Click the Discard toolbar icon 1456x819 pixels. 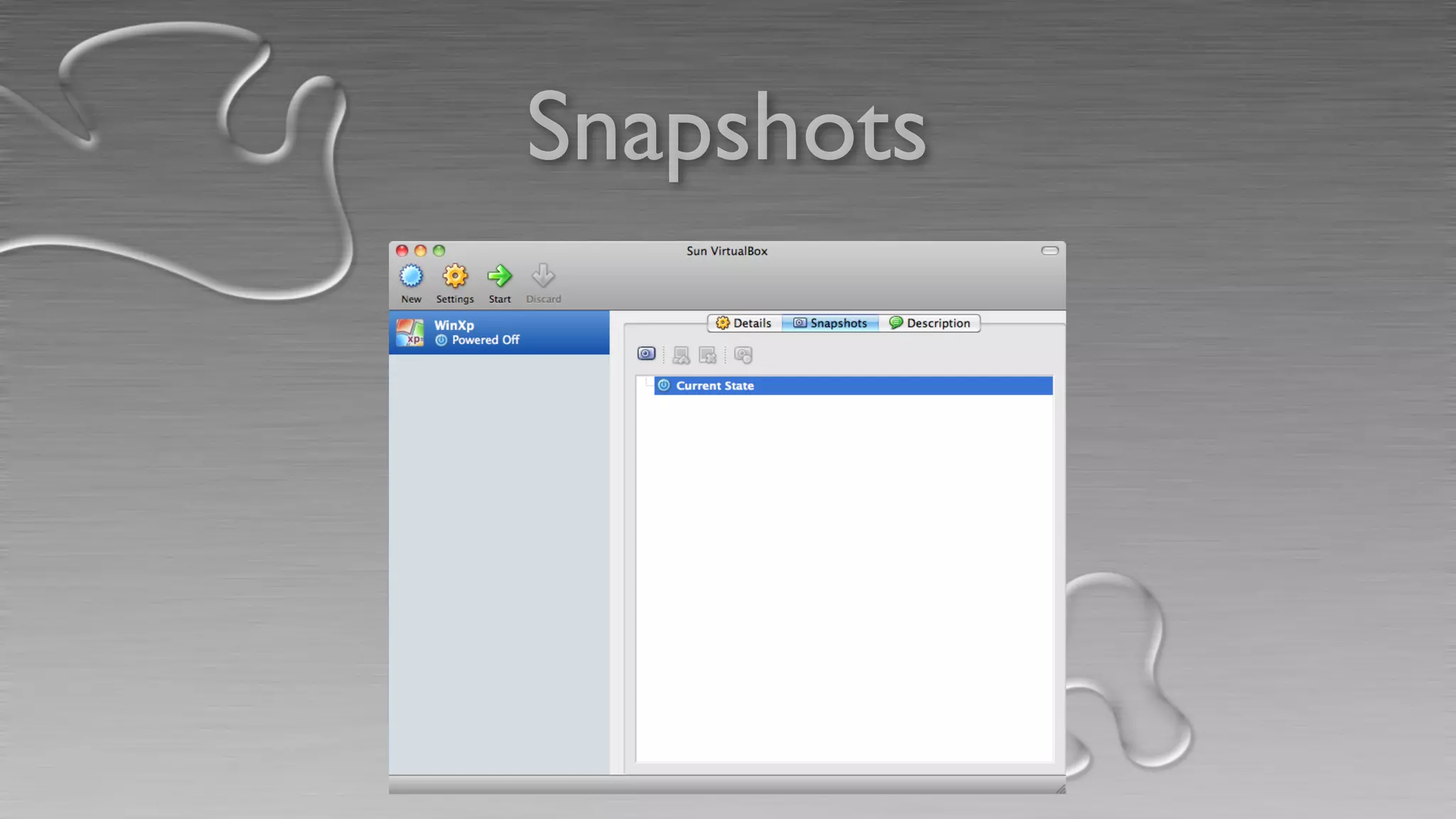tap(543, 276)
